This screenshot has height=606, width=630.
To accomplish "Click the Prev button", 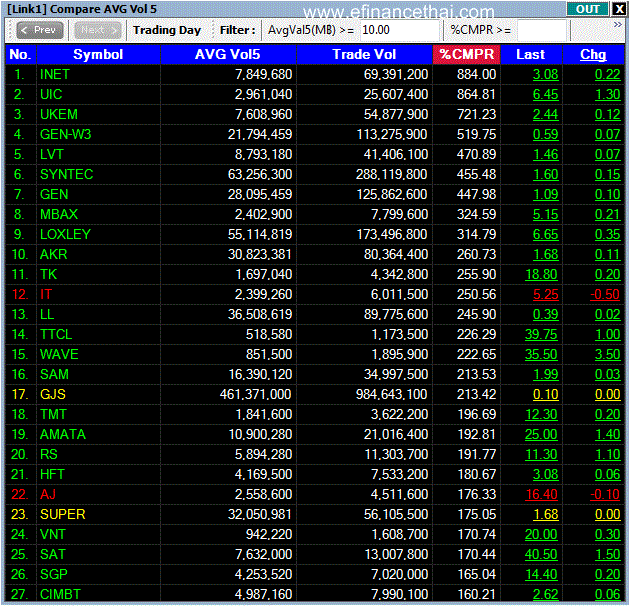I will [40, 30].
